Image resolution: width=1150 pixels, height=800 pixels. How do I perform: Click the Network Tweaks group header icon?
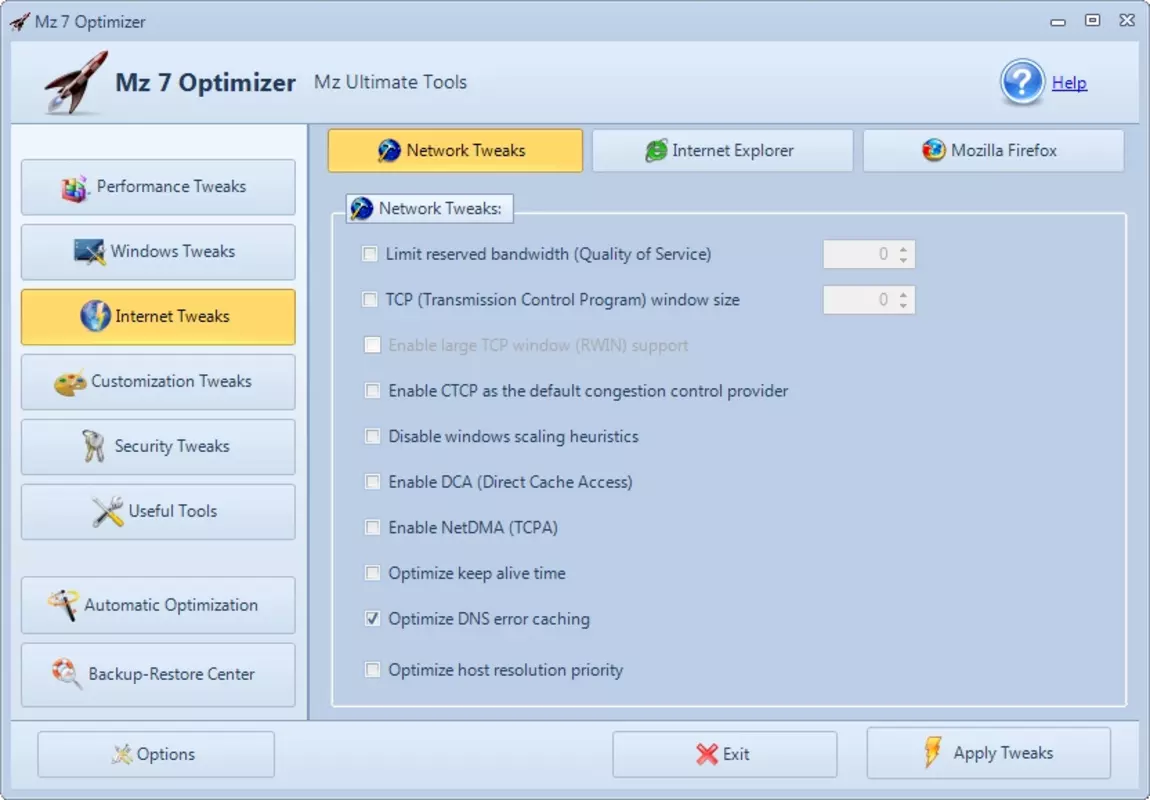(x=362, y=208)
